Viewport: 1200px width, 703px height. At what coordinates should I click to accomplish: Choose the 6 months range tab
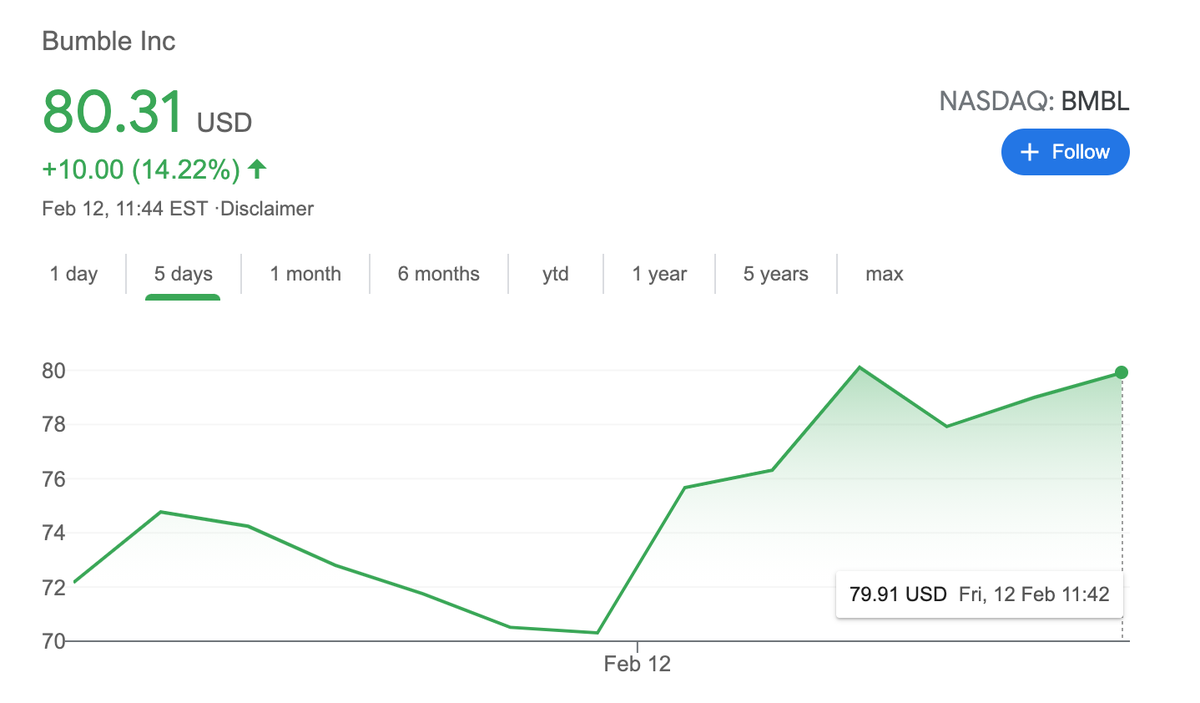coord(438,274)
